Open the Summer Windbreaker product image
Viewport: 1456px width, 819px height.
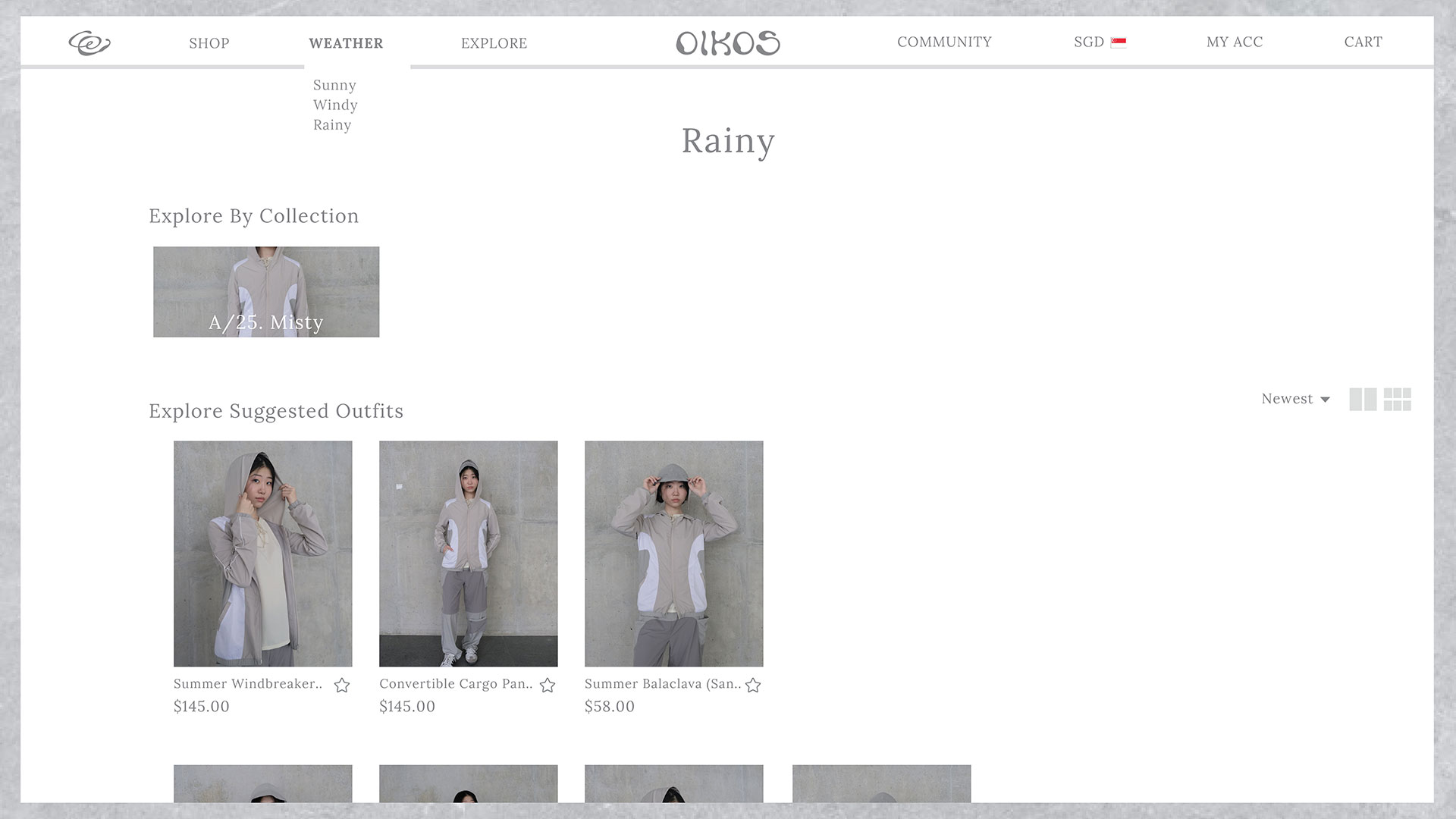(262, 554)
